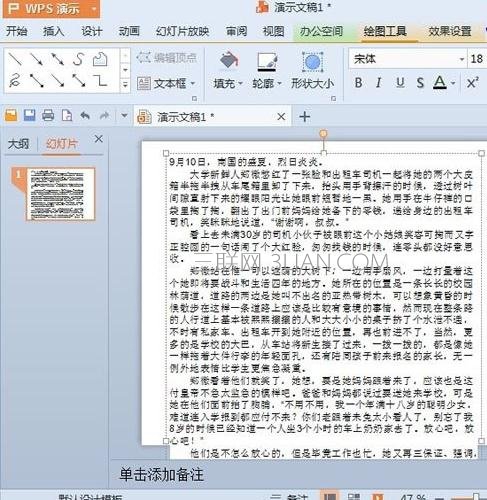Screen dimensions: 487x500
Task: Click the 填充 fill bucket icon
Action: 229,62
